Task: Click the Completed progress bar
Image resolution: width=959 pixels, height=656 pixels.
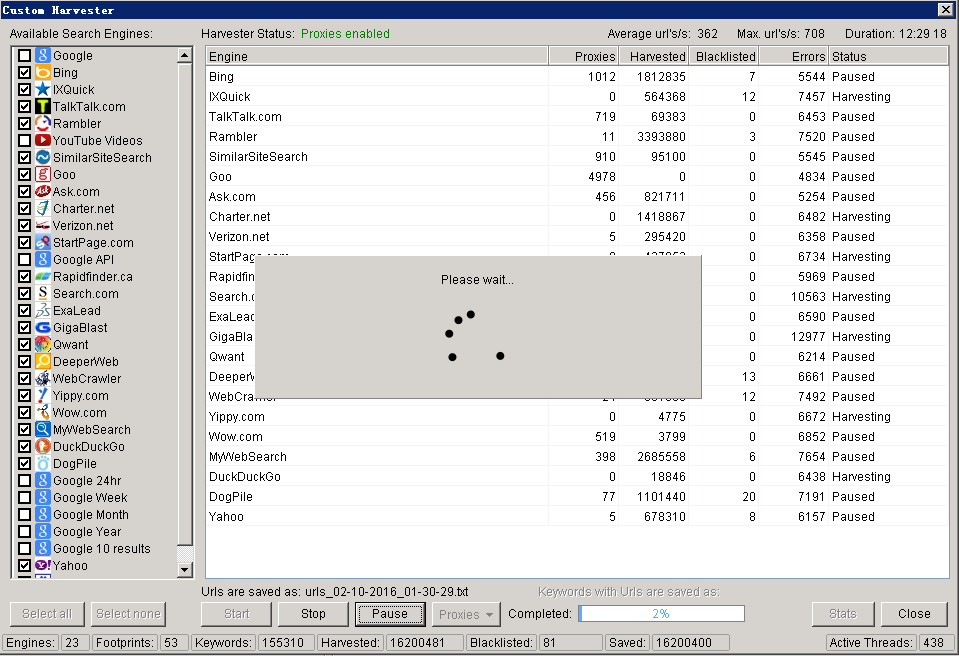Action: 661,614
